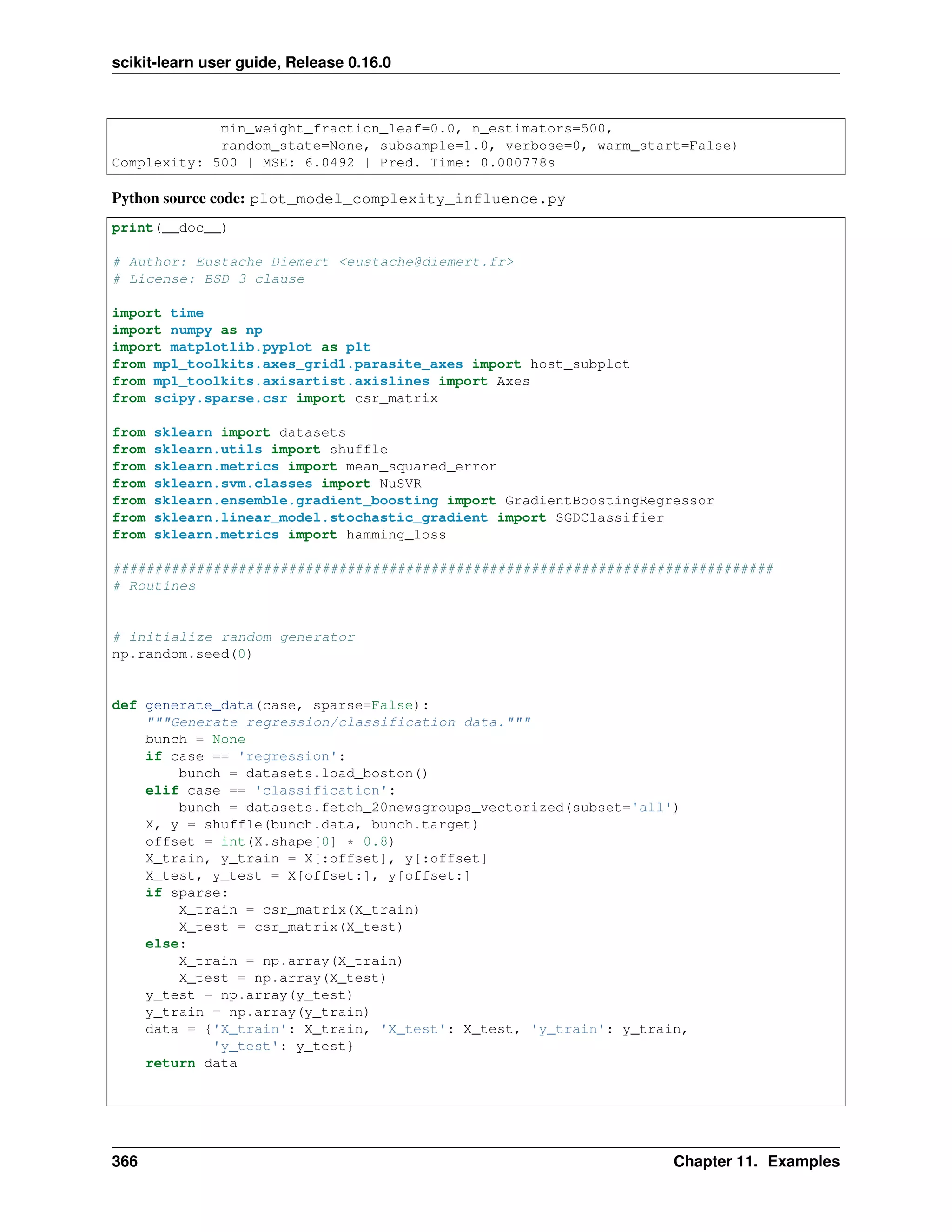
Task: Click the output line 'Complexity: 500 | MSE: 6.0492'
Action: point(333,162)
